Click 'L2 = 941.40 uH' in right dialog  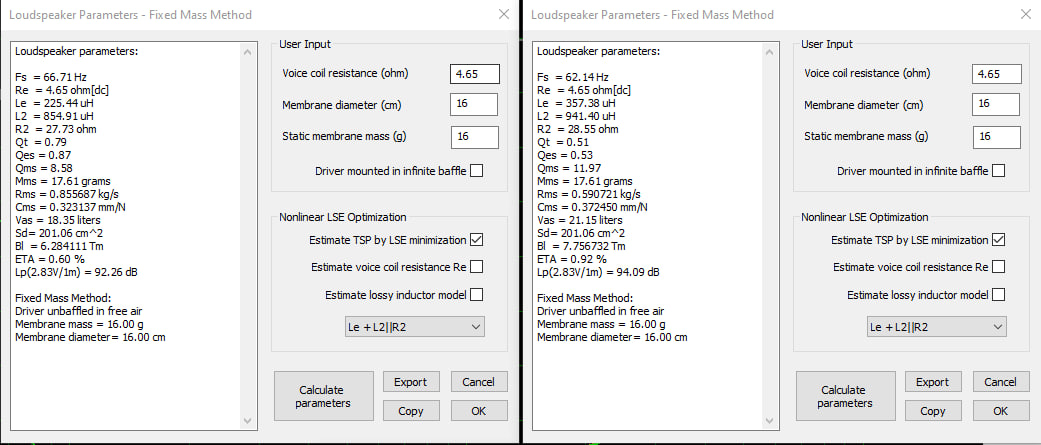(x=576, y=116)
